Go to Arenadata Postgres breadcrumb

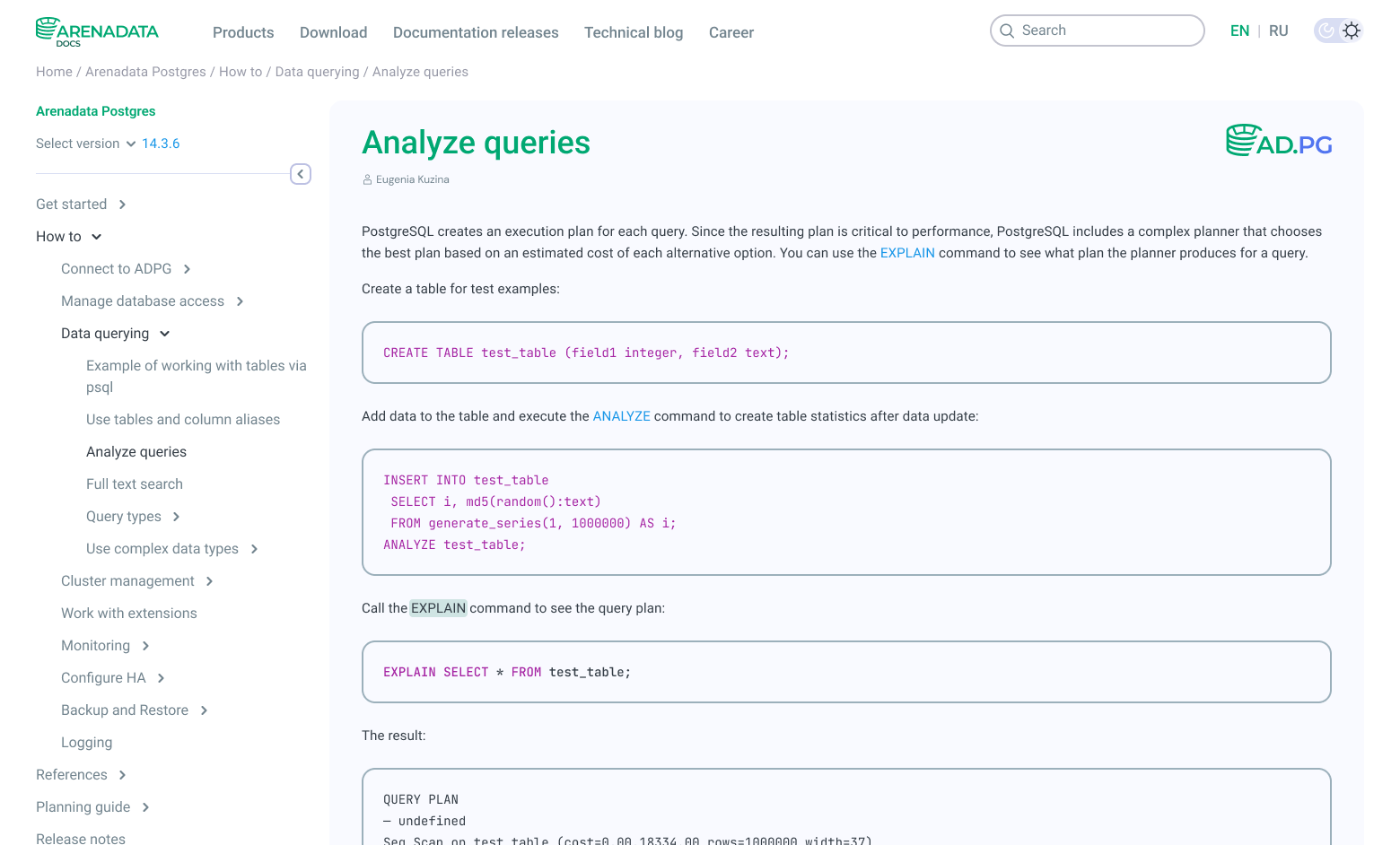coord(145,72)
